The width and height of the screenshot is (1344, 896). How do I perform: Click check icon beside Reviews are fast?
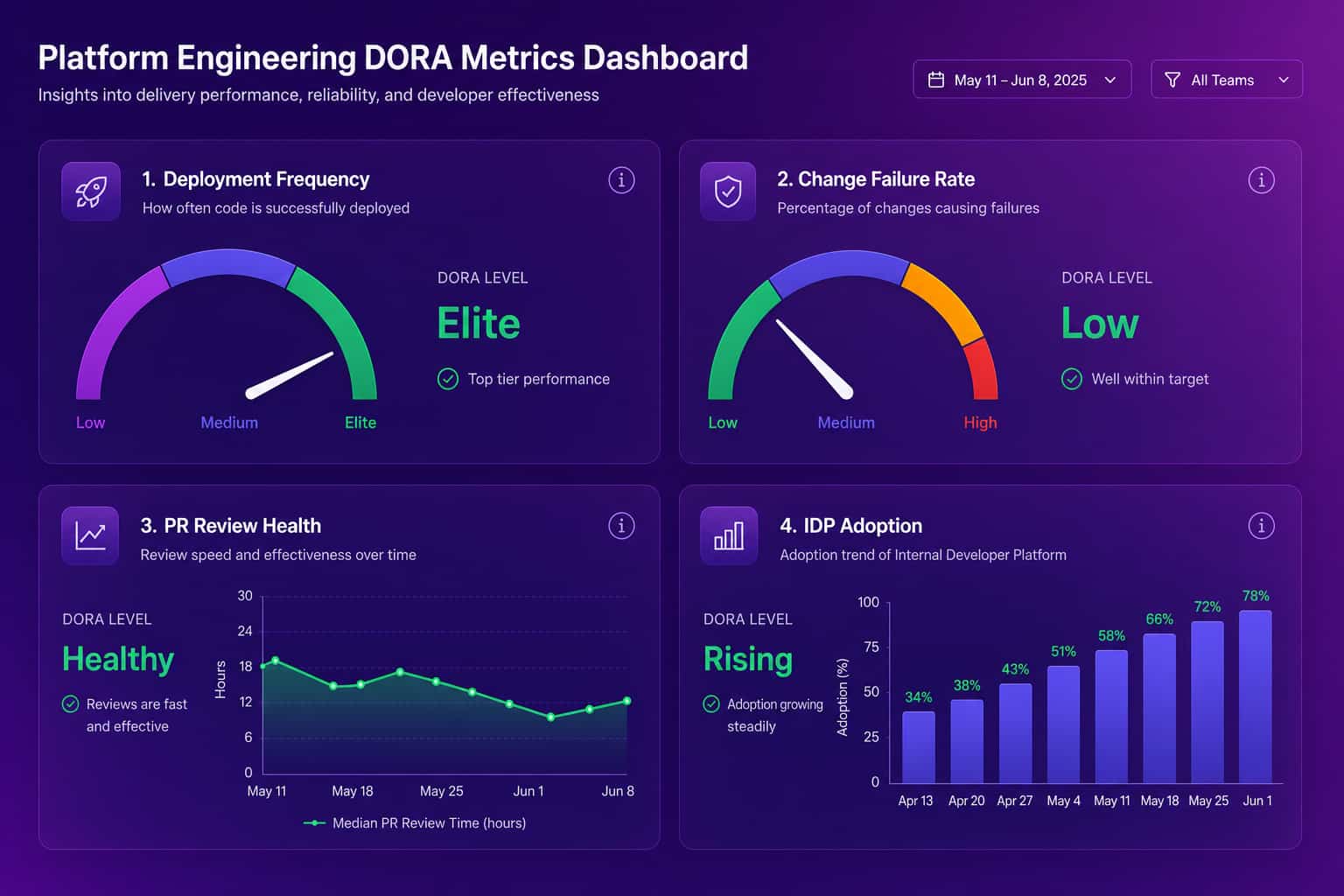click(70, 703)
